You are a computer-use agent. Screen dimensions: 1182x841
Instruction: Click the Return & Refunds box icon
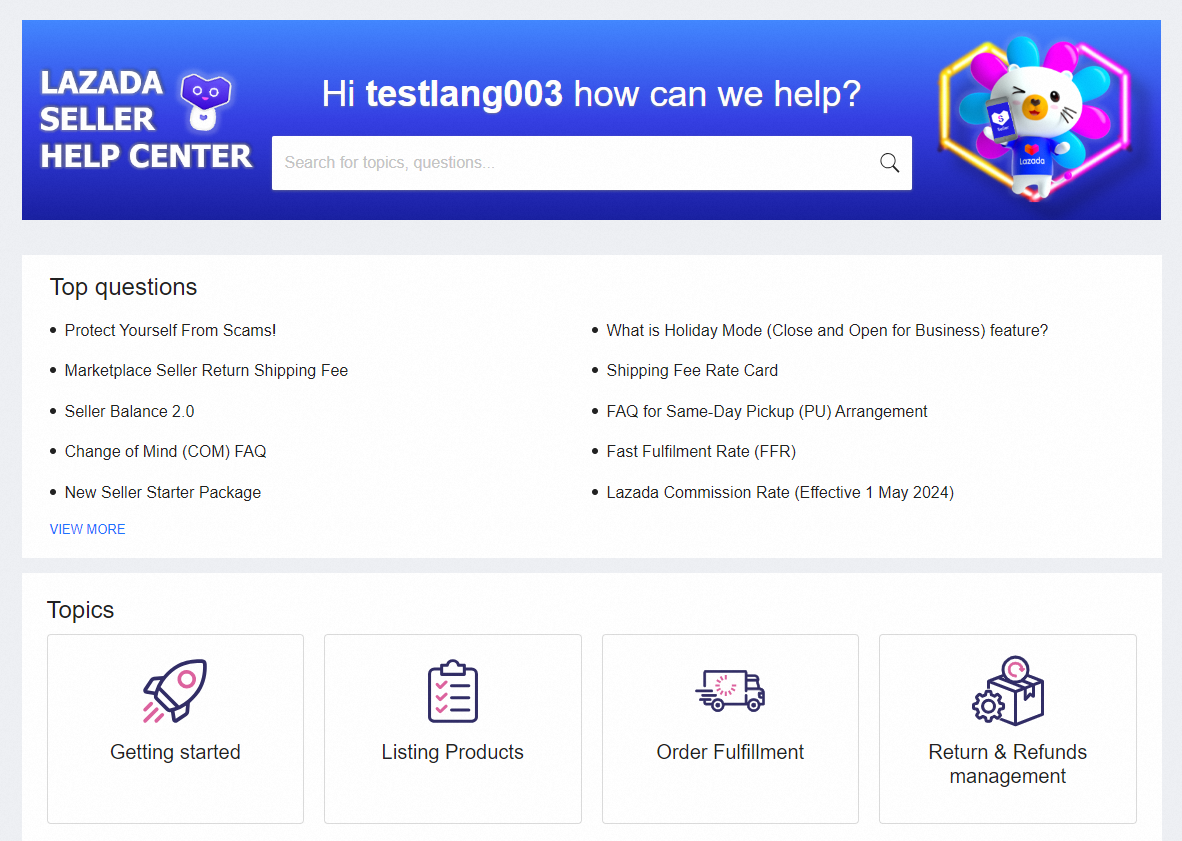1007,691
